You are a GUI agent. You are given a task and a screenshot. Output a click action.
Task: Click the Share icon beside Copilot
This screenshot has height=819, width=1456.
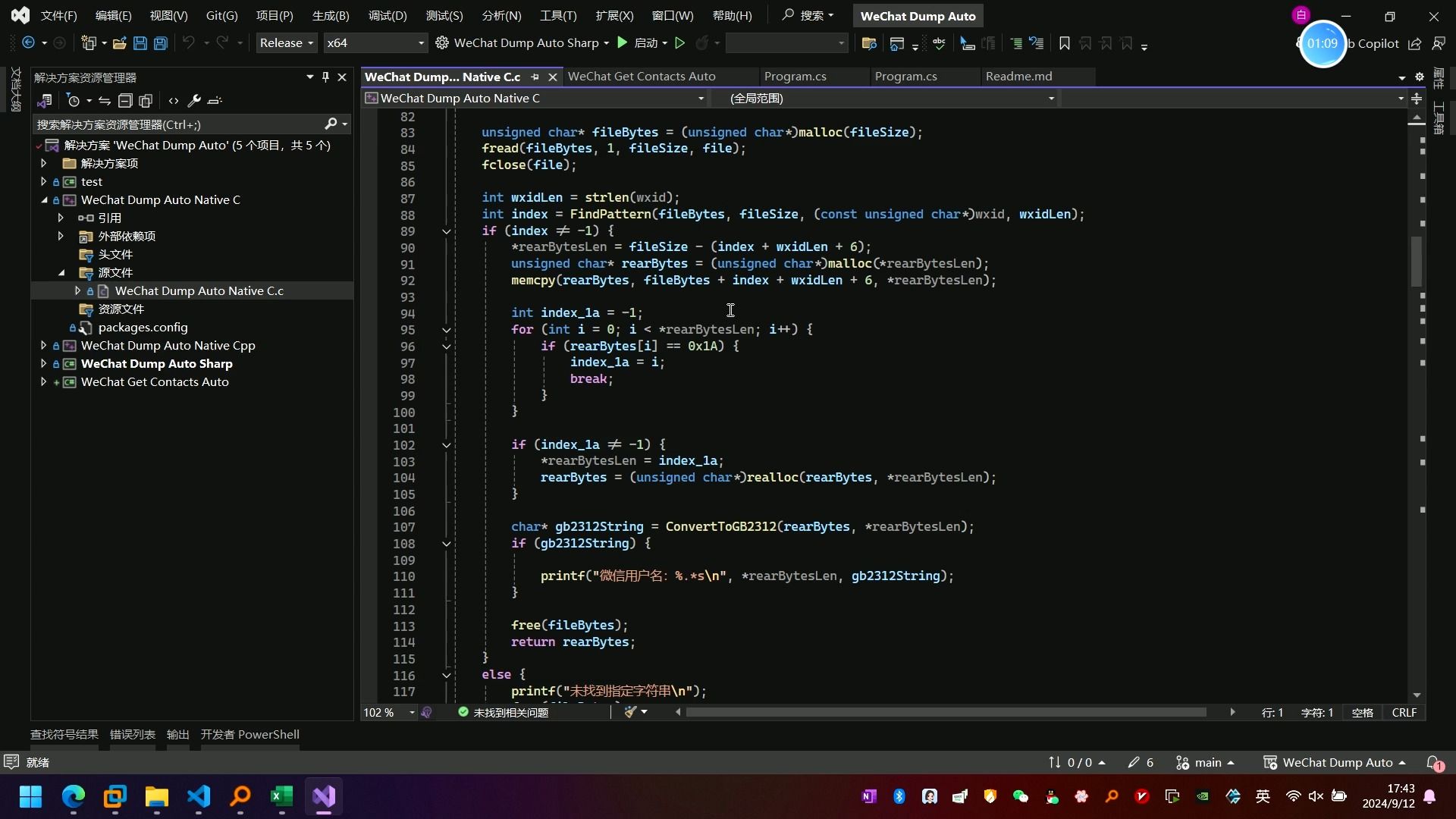tap(1414, 44)
